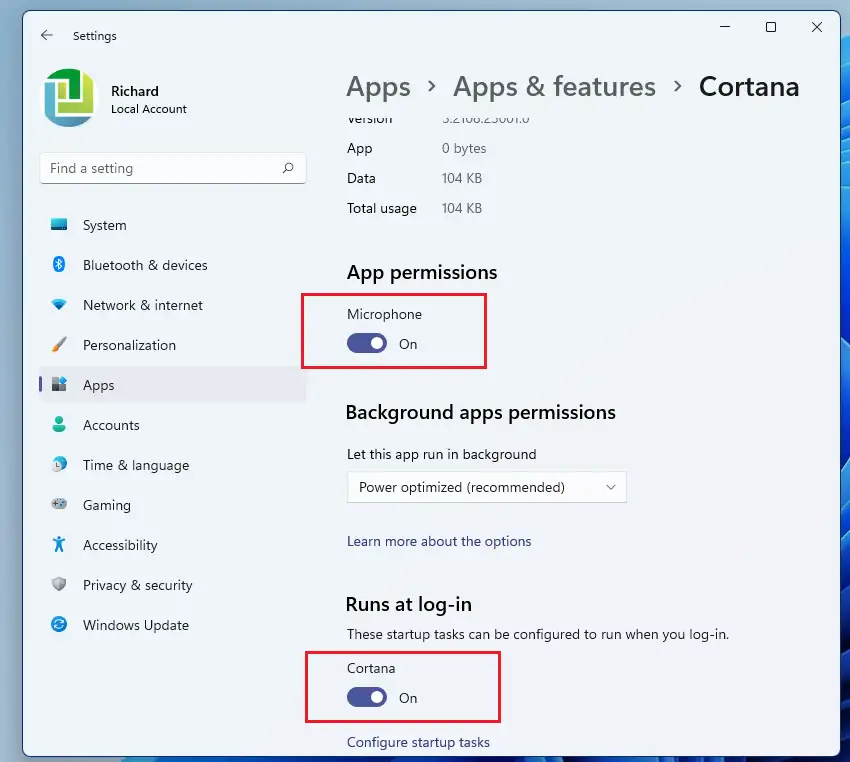Click the Richard Local Account name
This screenshot has height=762, width=850.
point(149,99)
